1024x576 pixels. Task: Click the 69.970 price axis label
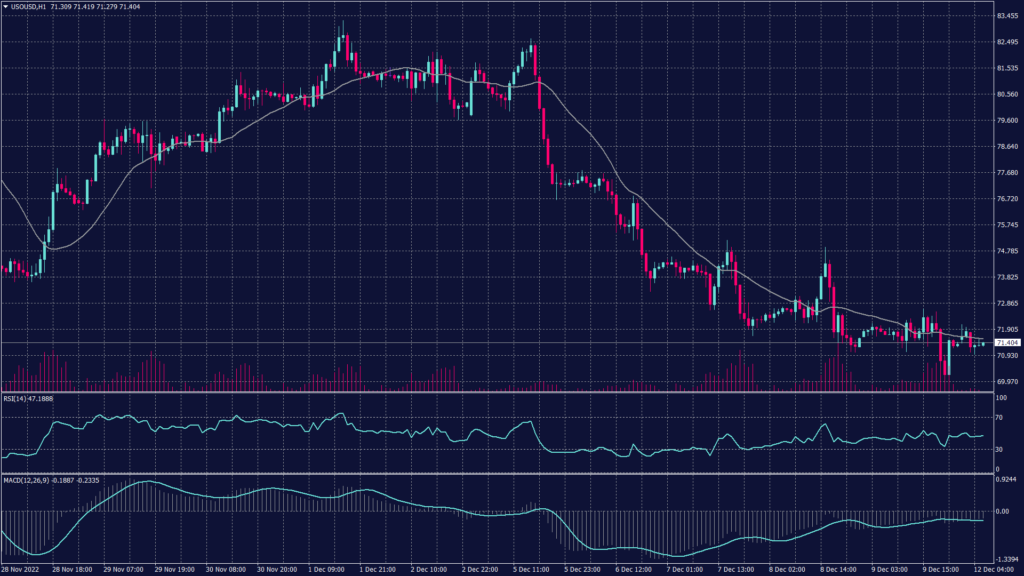pos(1006,381)
